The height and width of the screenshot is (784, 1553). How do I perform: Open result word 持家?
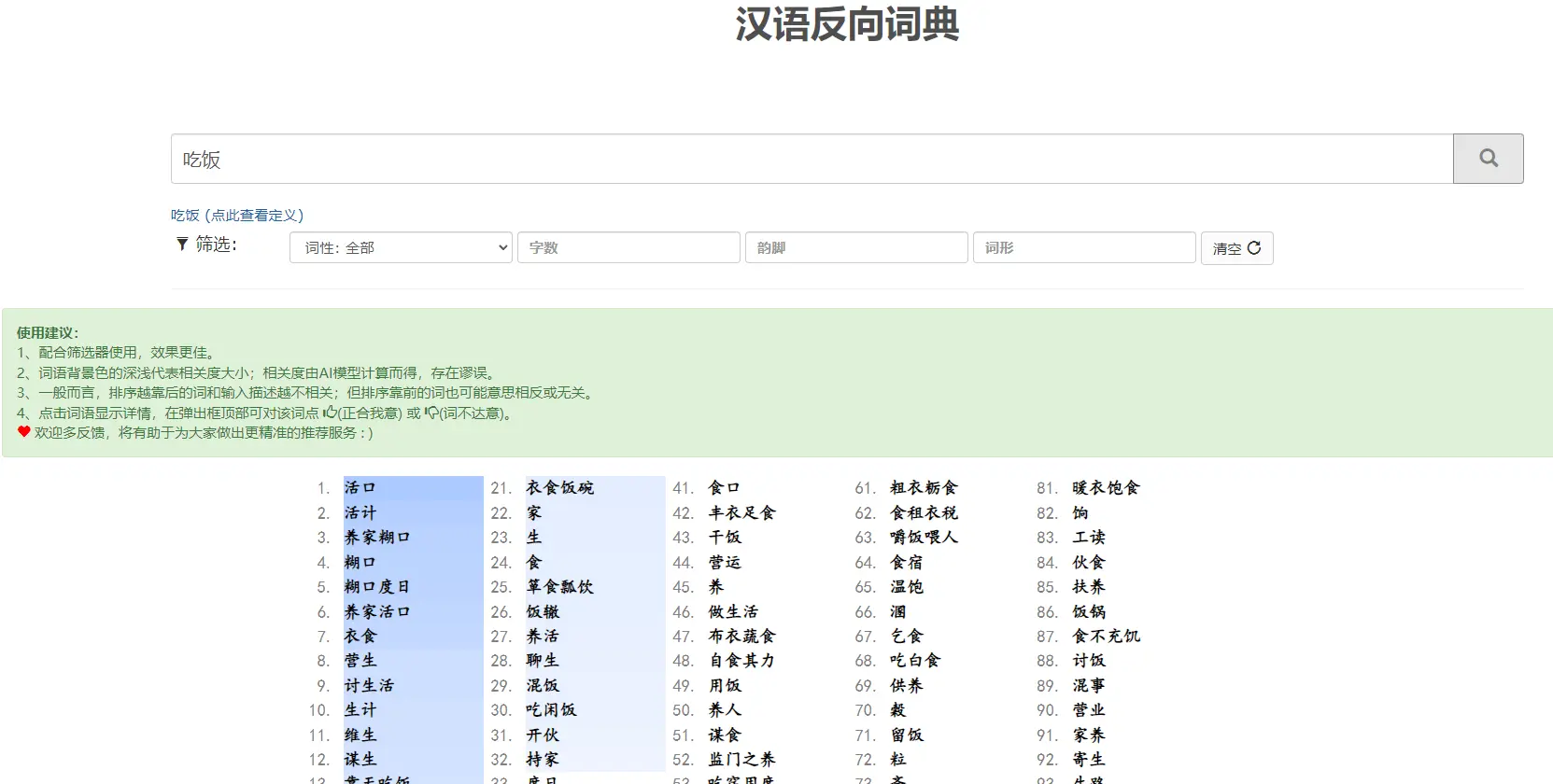[543, 760]
